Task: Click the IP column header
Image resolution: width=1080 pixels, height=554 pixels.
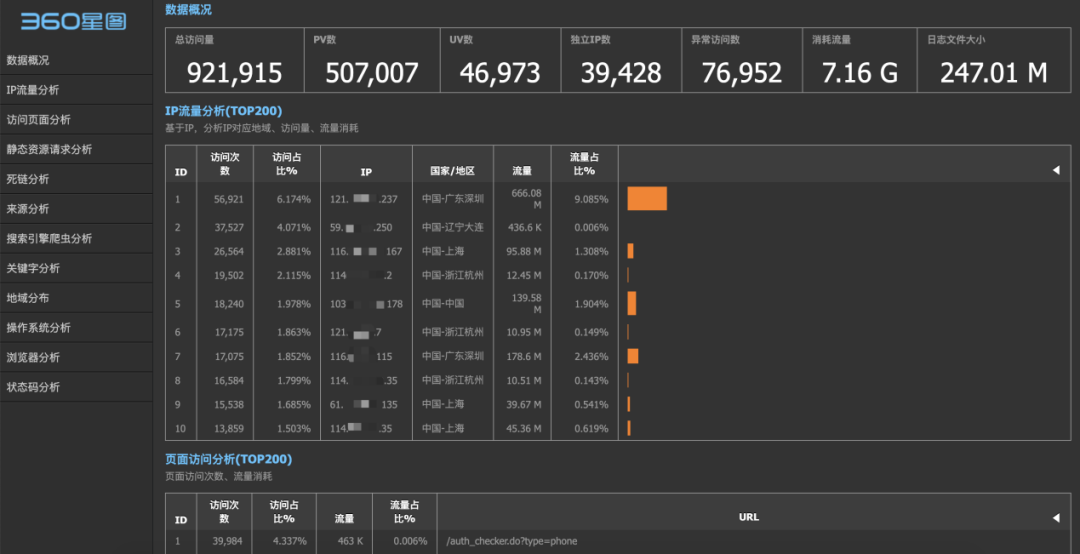Action: [x=366, y=172]
